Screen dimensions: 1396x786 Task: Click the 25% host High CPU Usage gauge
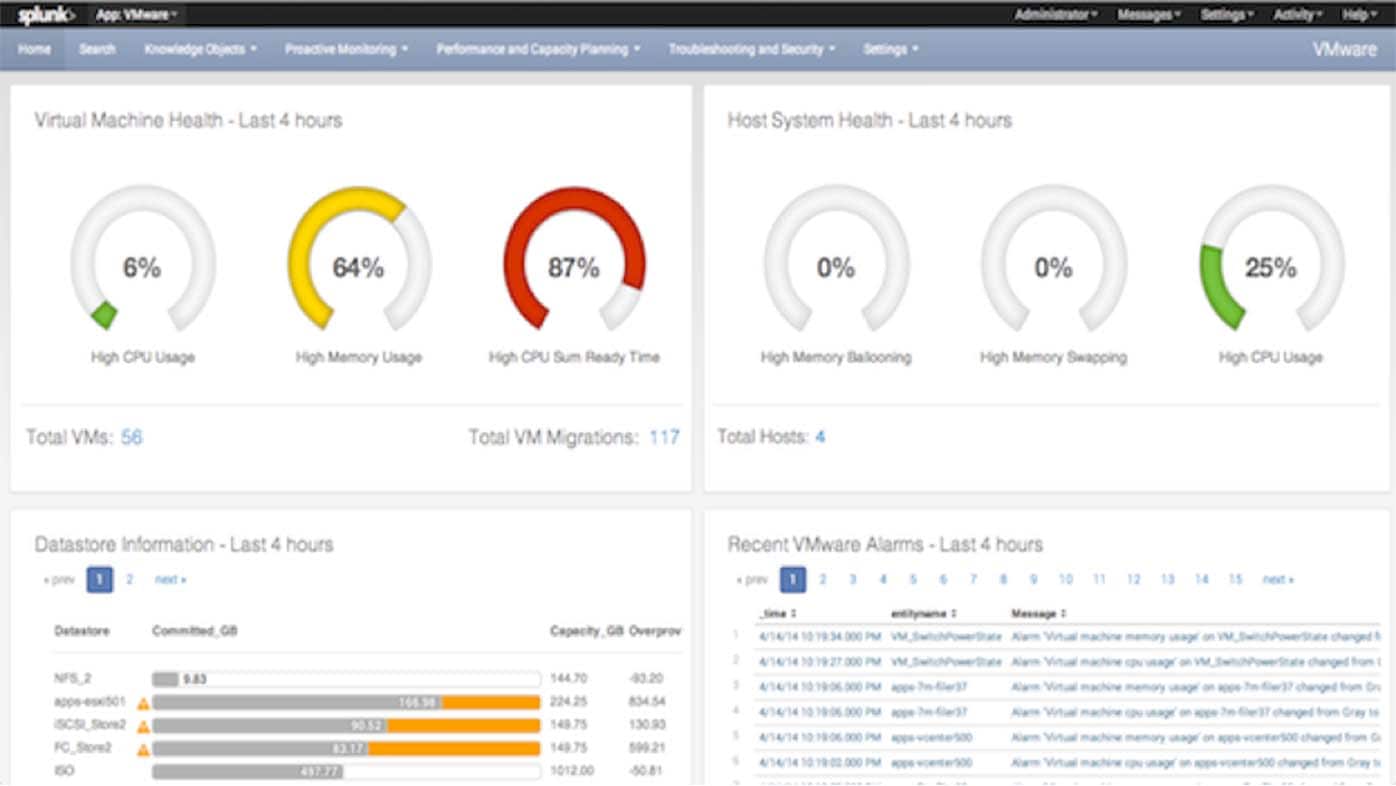(x=1271, y=259)
